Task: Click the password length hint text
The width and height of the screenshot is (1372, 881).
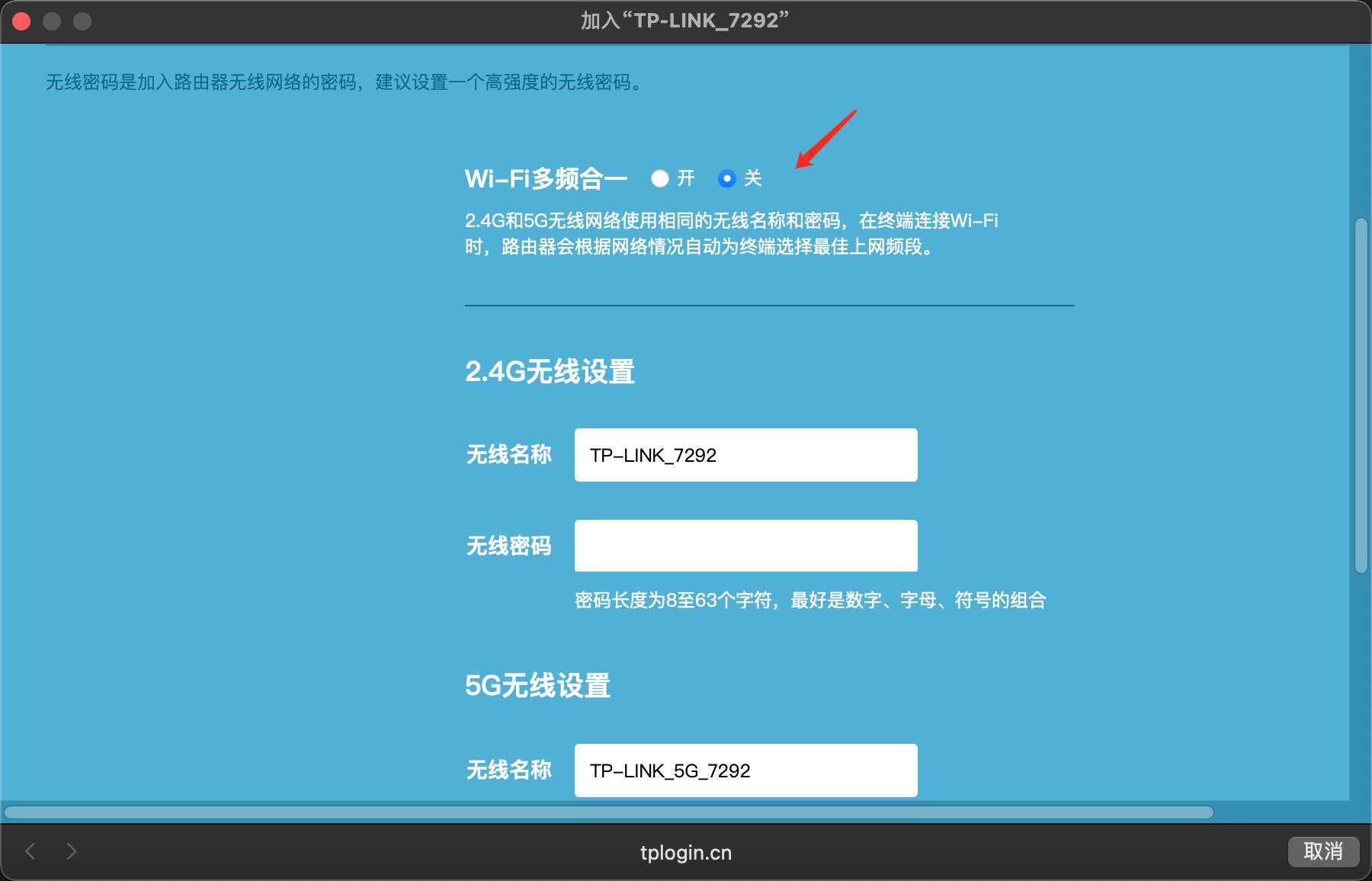Action: 811,601
